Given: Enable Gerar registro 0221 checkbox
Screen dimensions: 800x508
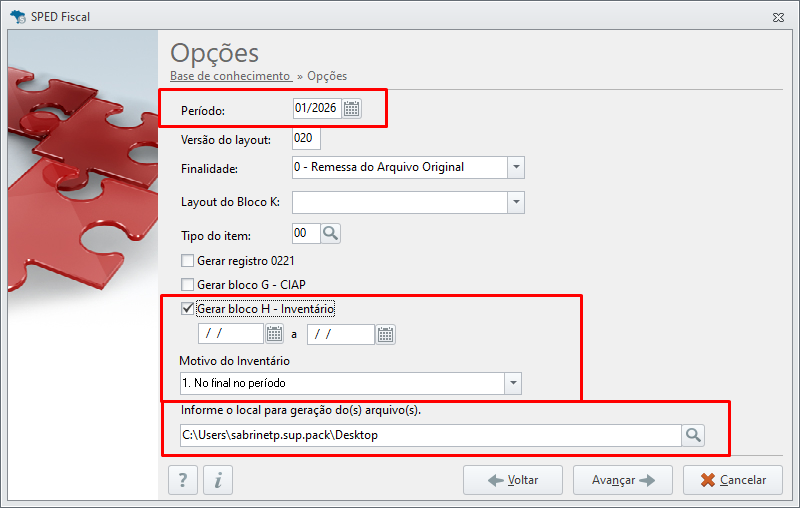Looking at the screenshot, I should [x=188, y=261].
